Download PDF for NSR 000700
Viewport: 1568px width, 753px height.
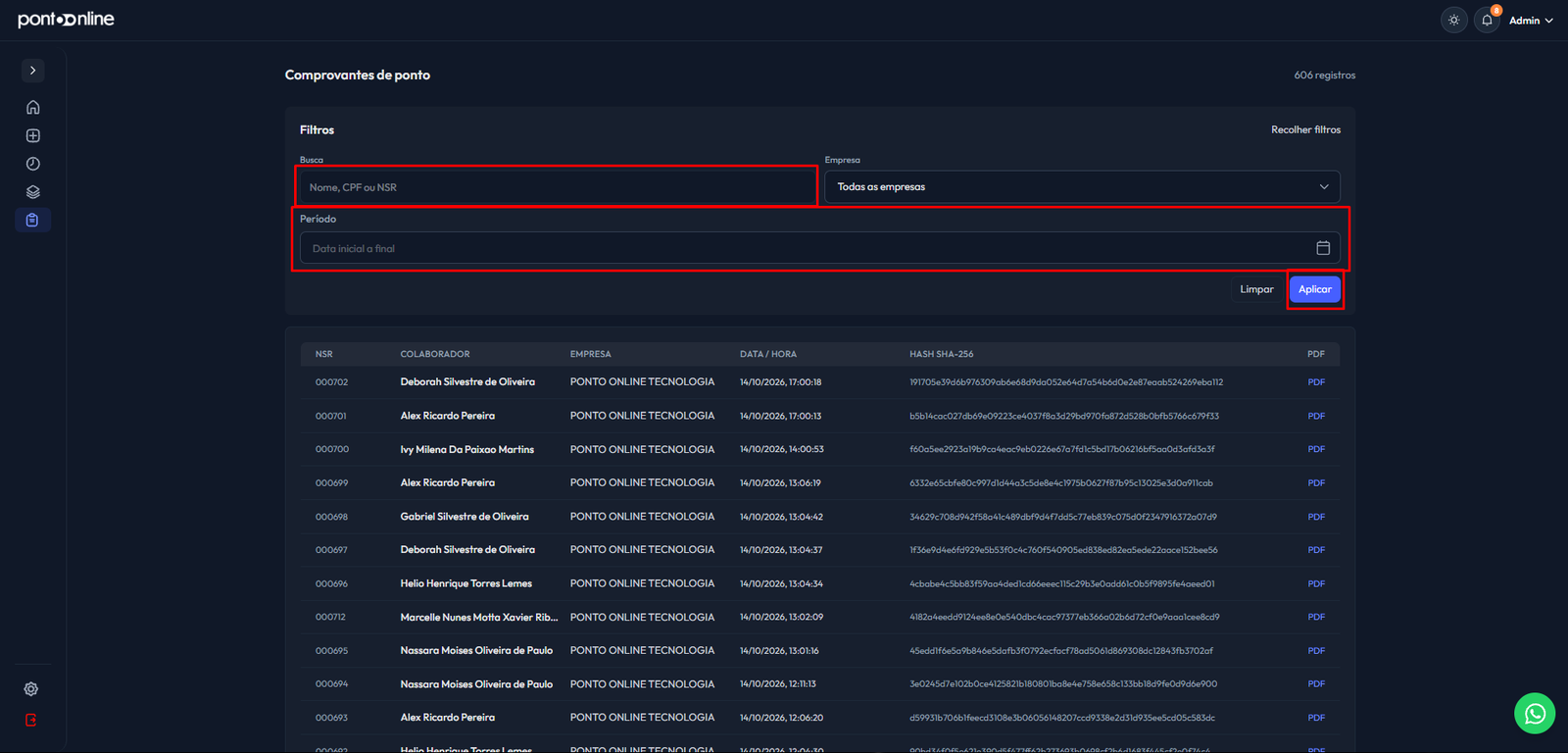tap(1316, 449)
